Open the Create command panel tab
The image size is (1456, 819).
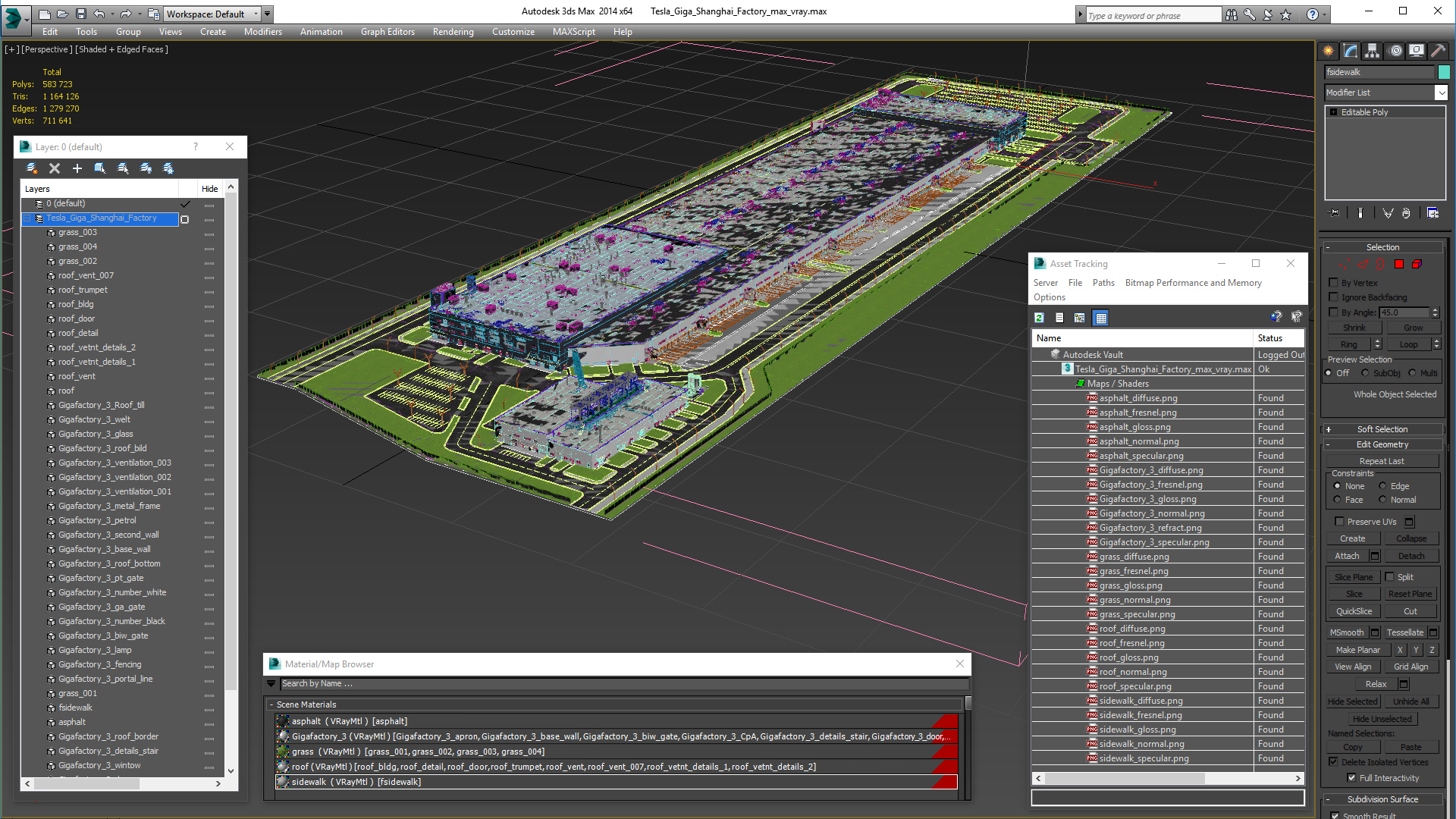click(1329, 51)
